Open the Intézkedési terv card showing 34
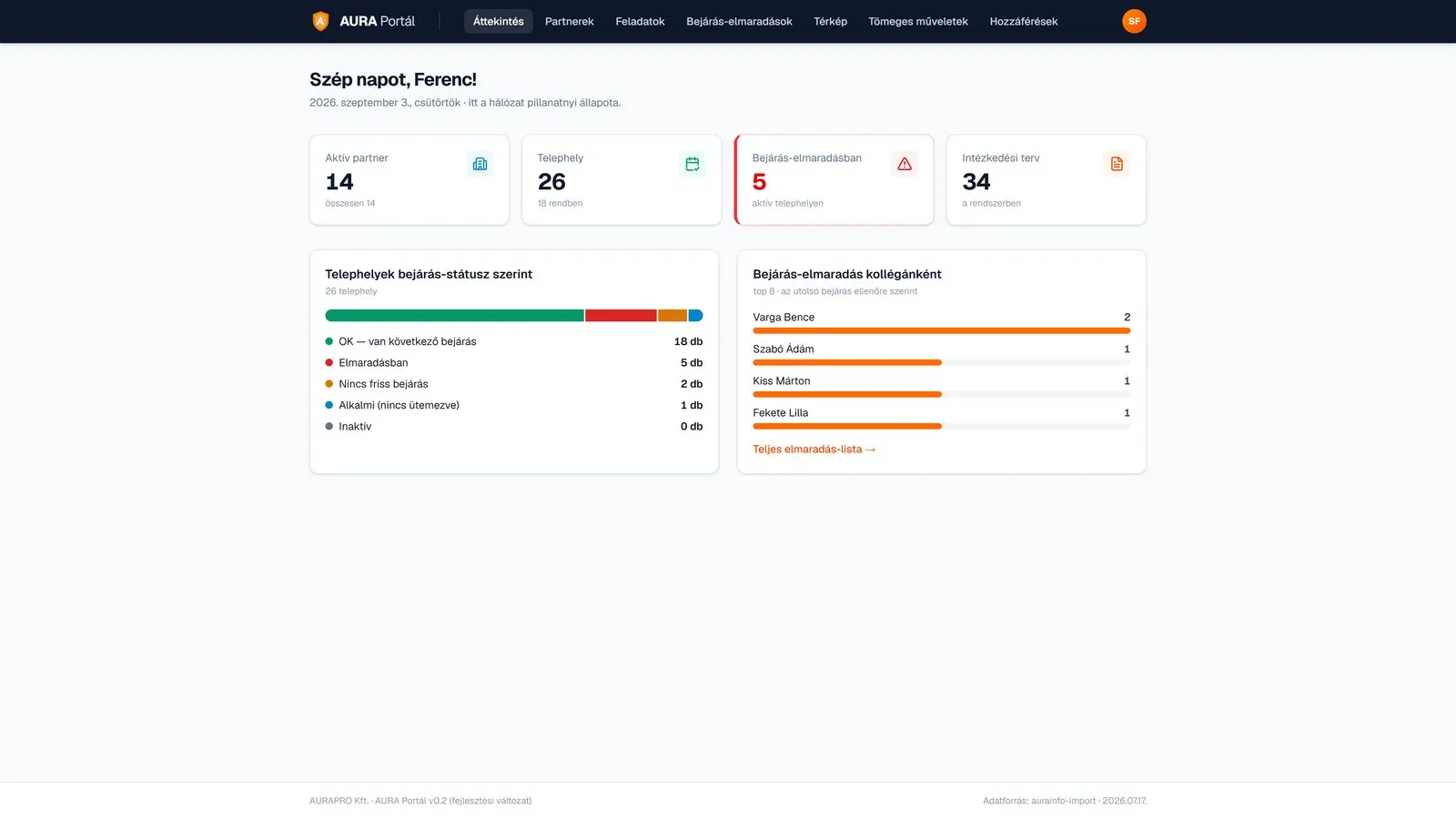The height and width of the screenshot is (819, 1456). pyautogui.click(x=1046, y=180)
